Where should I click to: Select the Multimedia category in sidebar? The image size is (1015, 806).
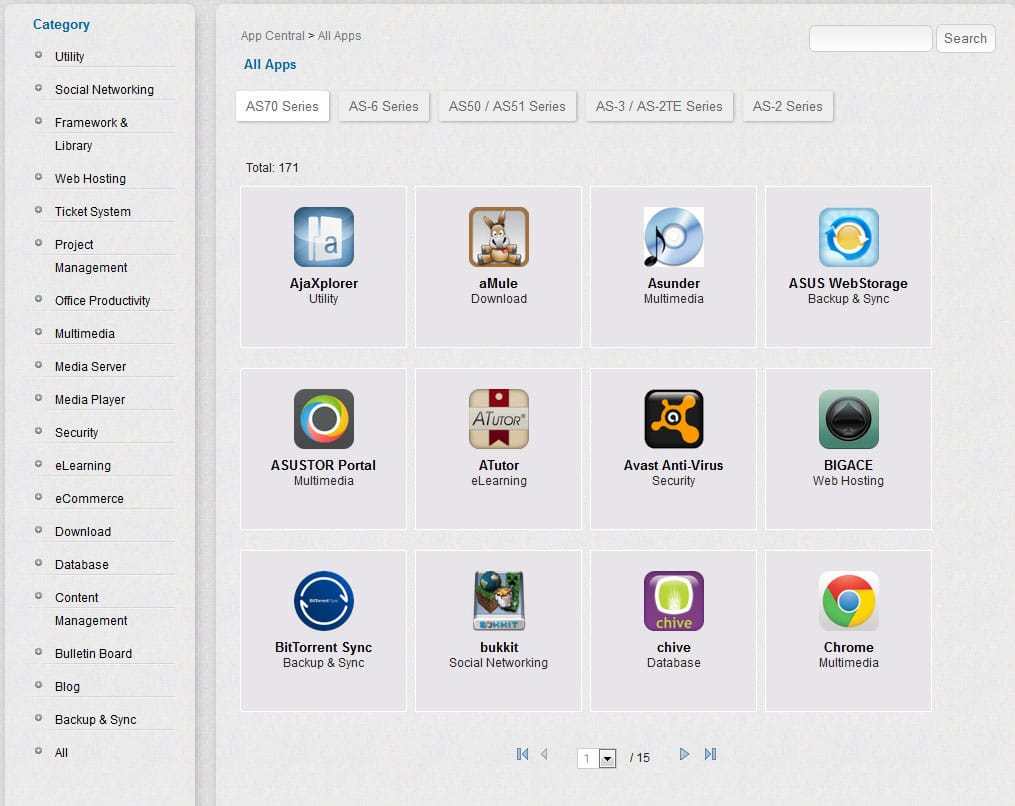[85, 333]
